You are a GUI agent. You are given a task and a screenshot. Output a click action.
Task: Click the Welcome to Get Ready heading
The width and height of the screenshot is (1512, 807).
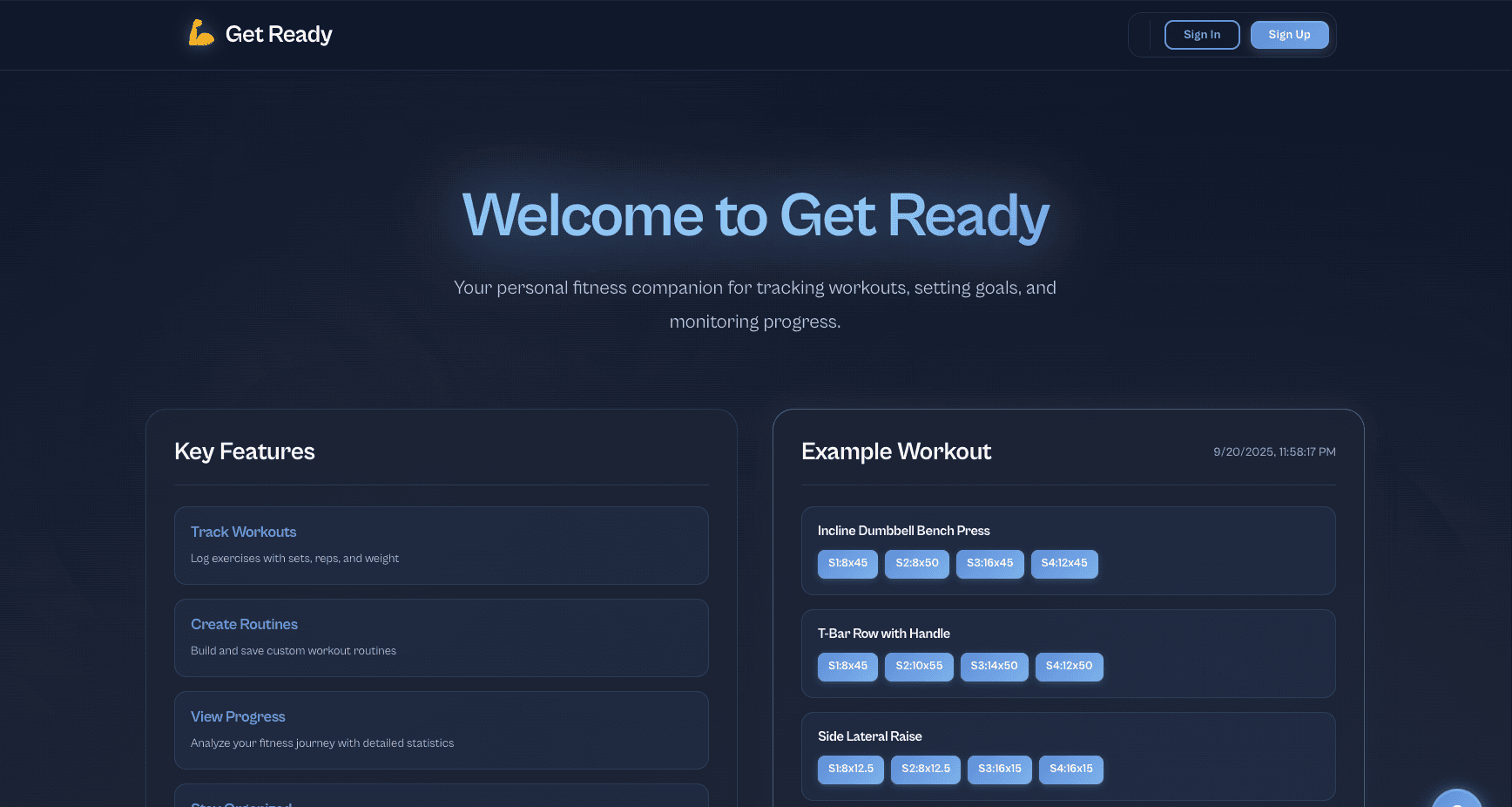pos(755,215)
